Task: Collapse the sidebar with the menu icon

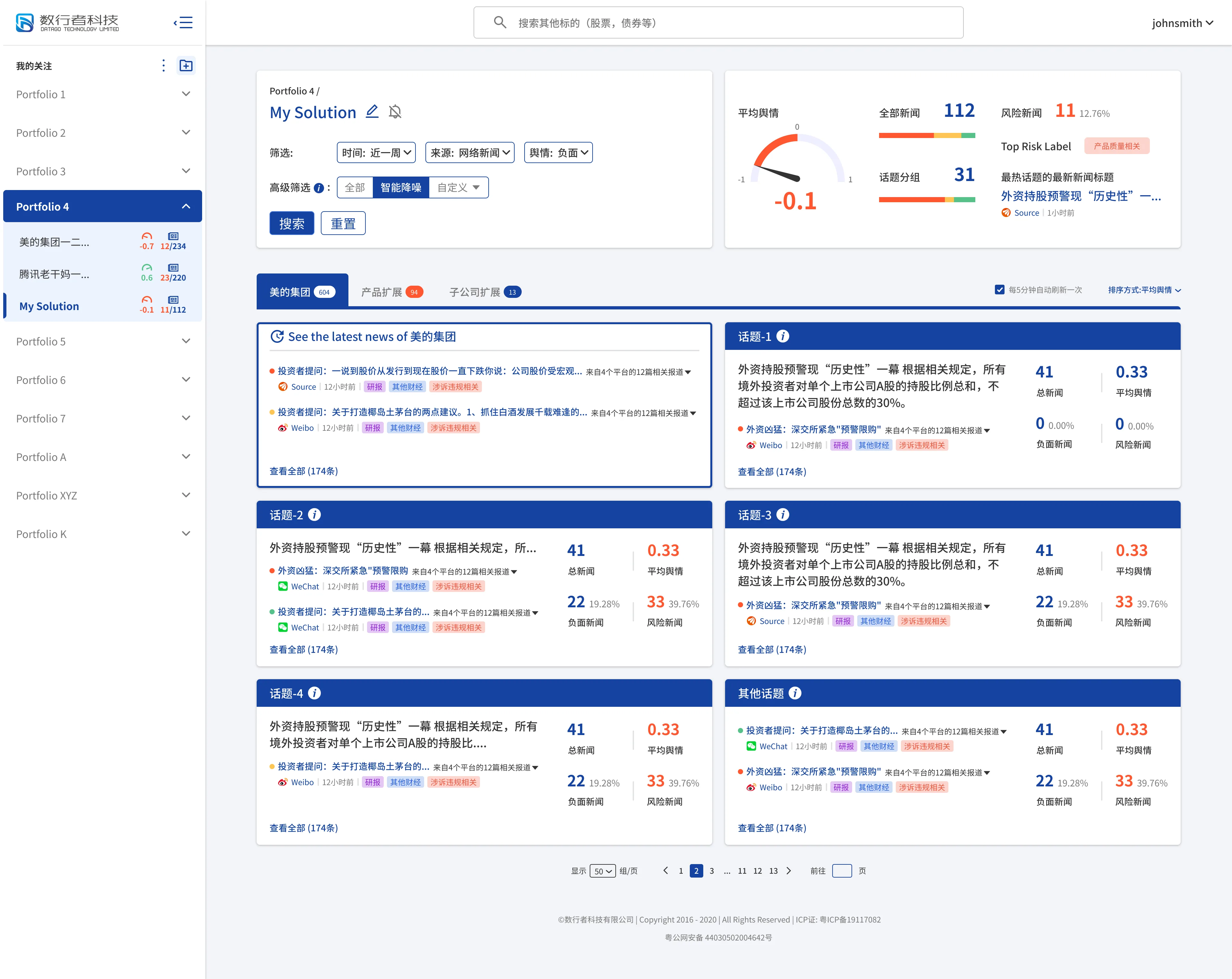Action: tap(183, 22)
